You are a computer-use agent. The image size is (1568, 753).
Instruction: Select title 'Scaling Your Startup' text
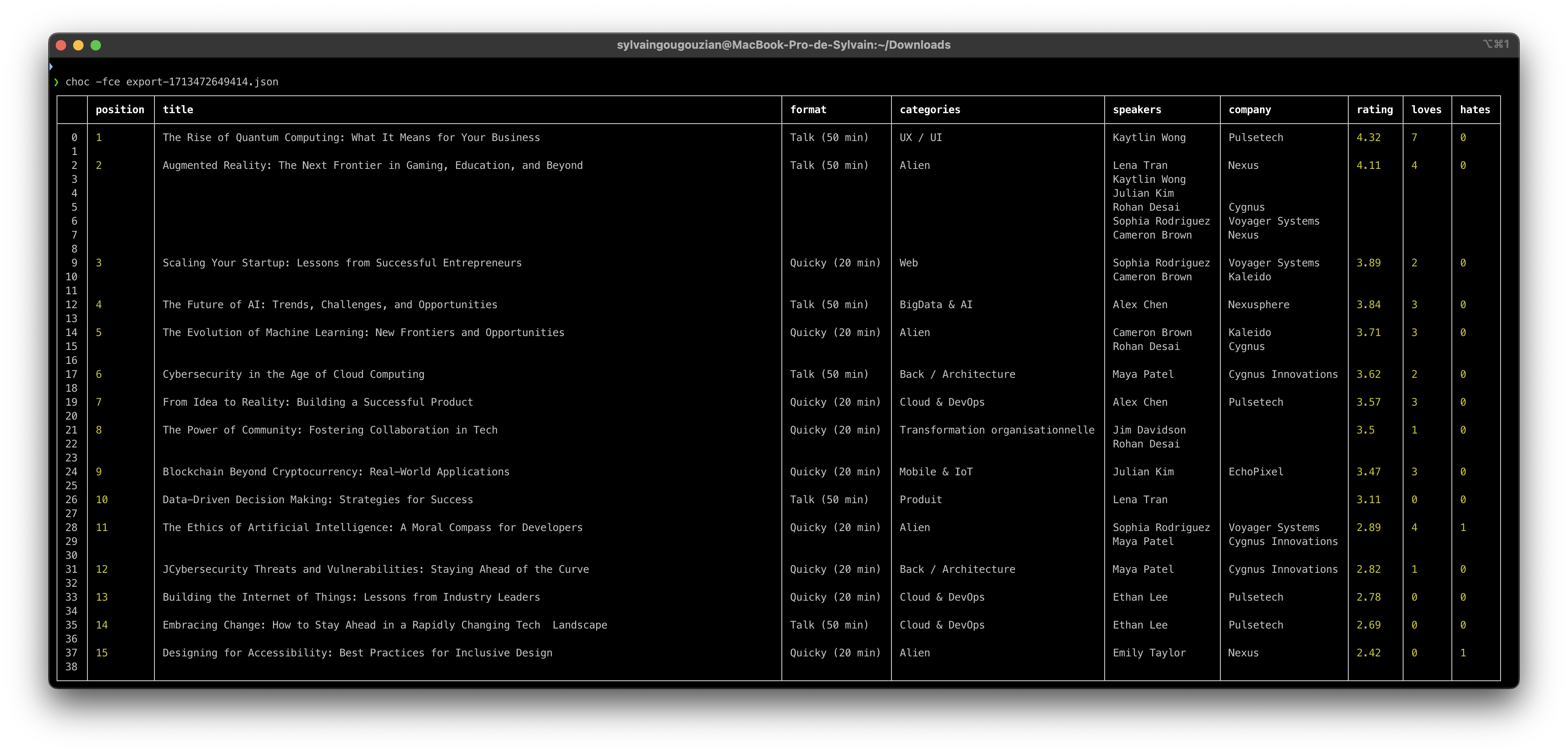[x=342, y=263]
